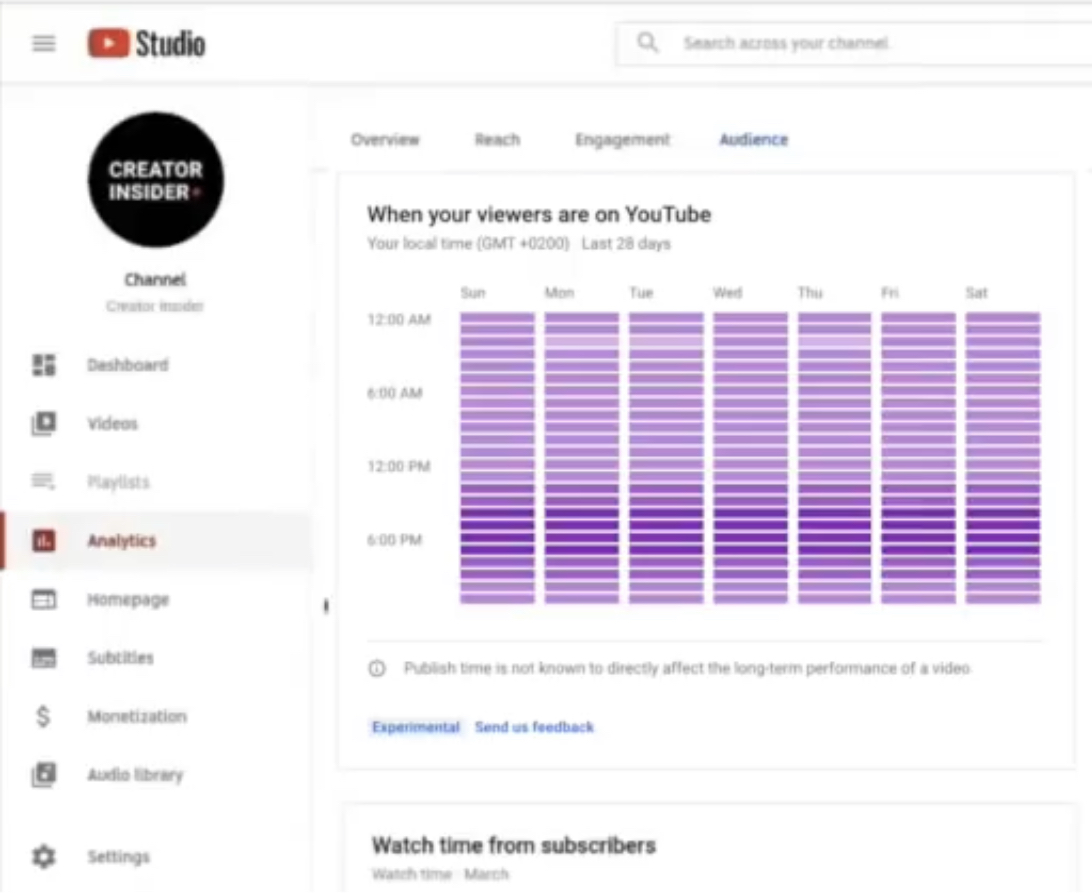Click the Creator Insider channel avatar
Viewport: 1092px width, 893px height.
pos(156,180)
